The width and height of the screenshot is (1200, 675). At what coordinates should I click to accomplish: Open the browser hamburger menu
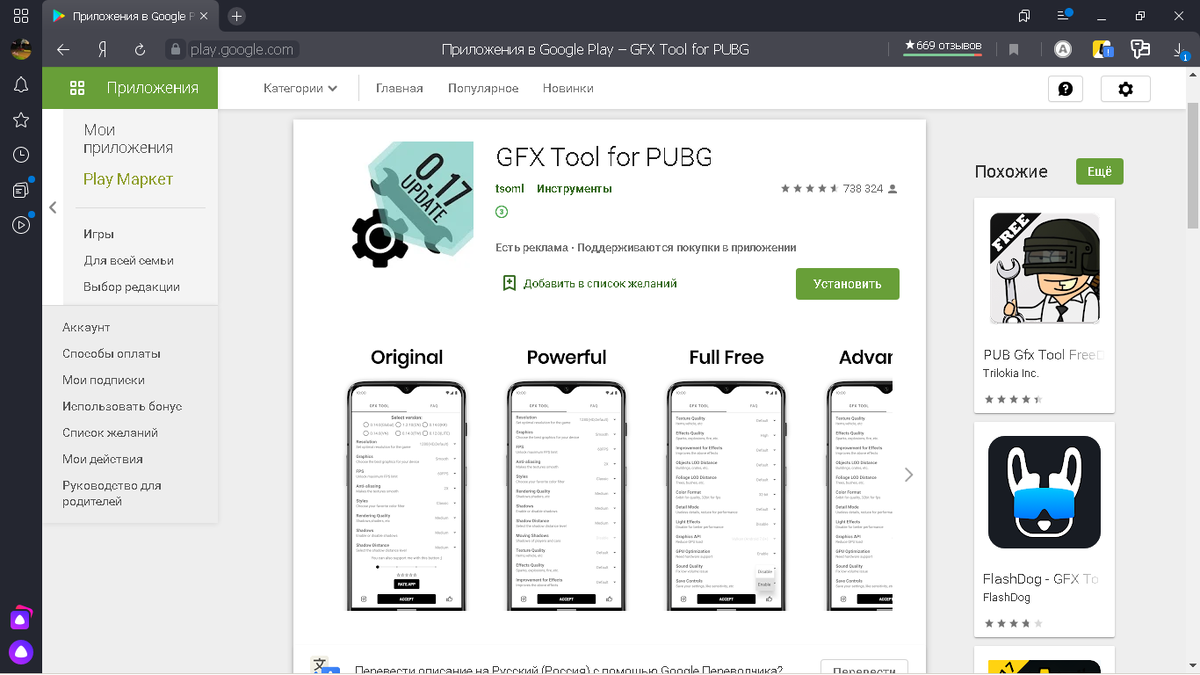pyautogui.click(x=1065, y=16)
